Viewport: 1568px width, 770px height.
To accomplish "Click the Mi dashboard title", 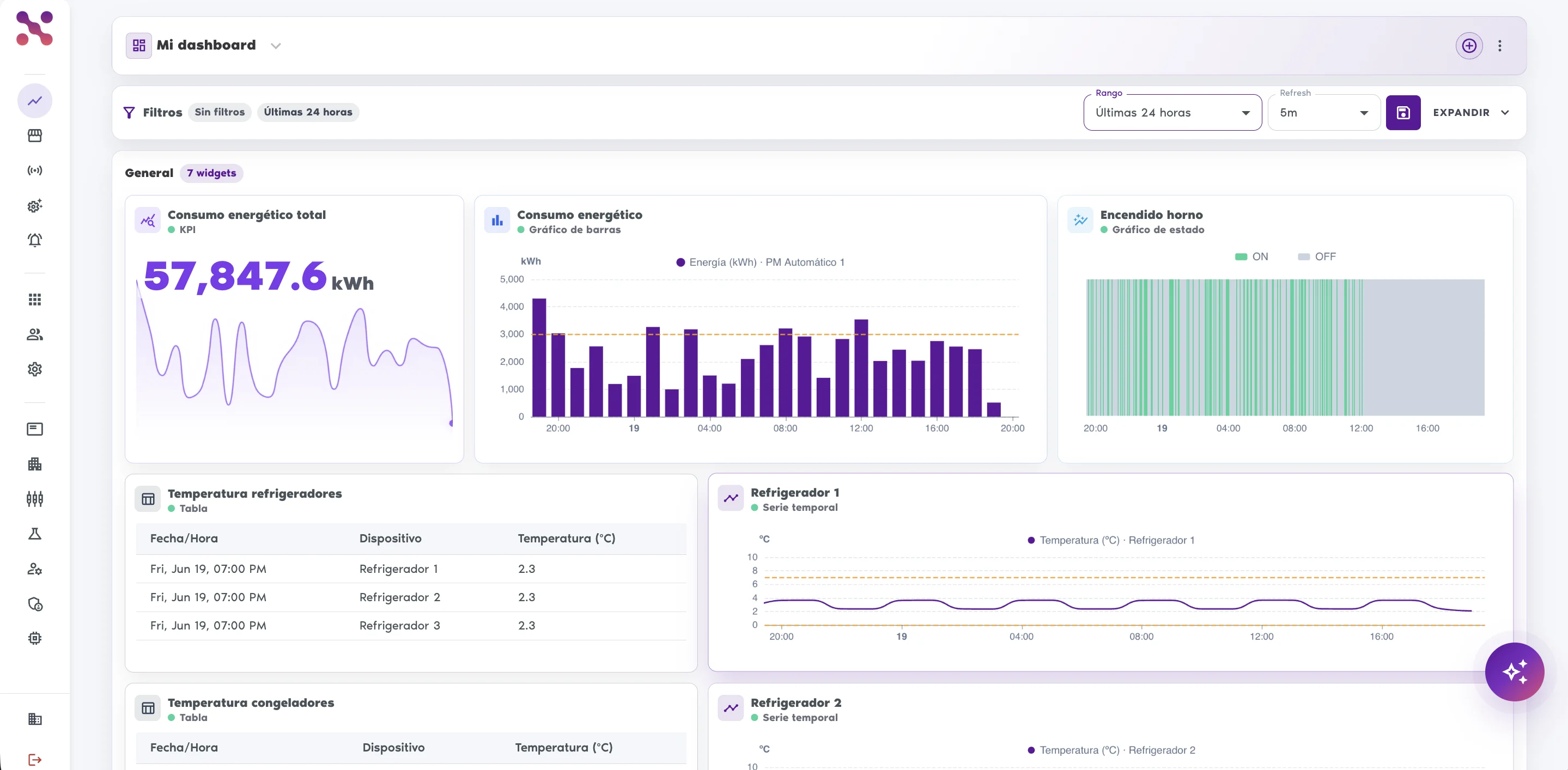I will point(206,45).
